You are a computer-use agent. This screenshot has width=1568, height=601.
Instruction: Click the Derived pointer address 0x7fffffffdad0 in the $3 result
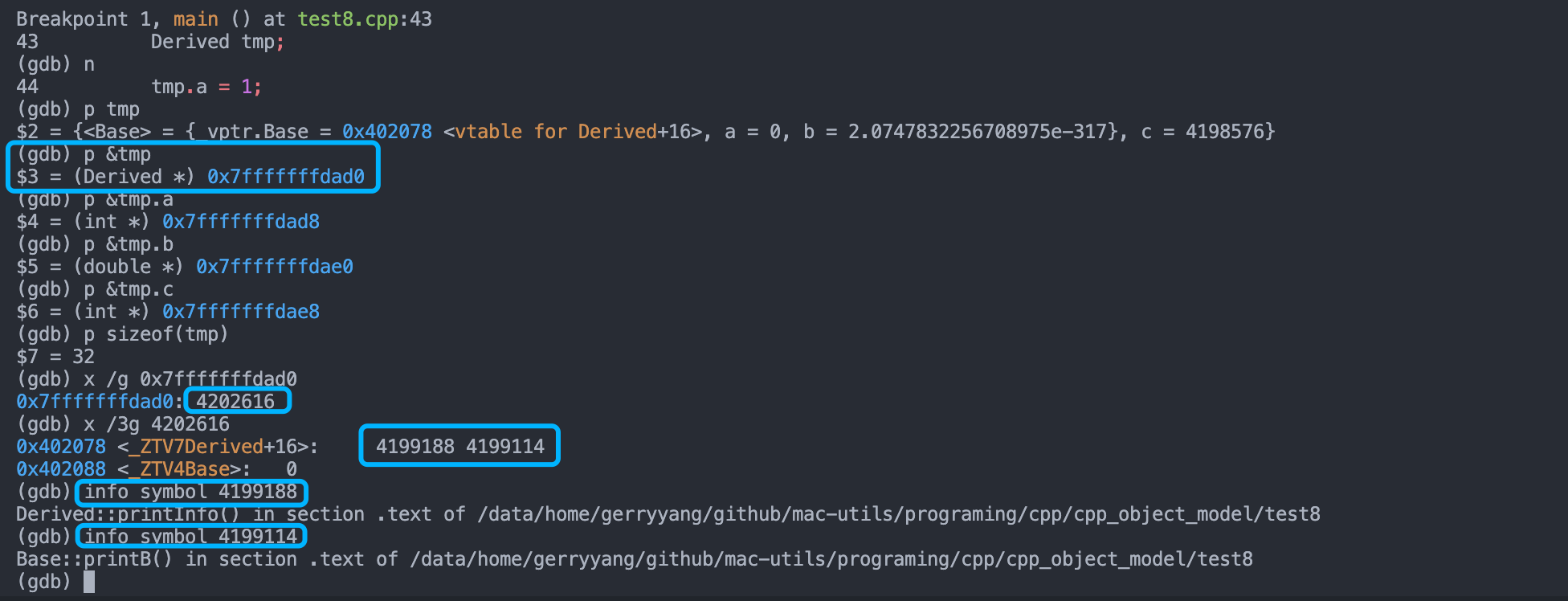tap(286, 177)
